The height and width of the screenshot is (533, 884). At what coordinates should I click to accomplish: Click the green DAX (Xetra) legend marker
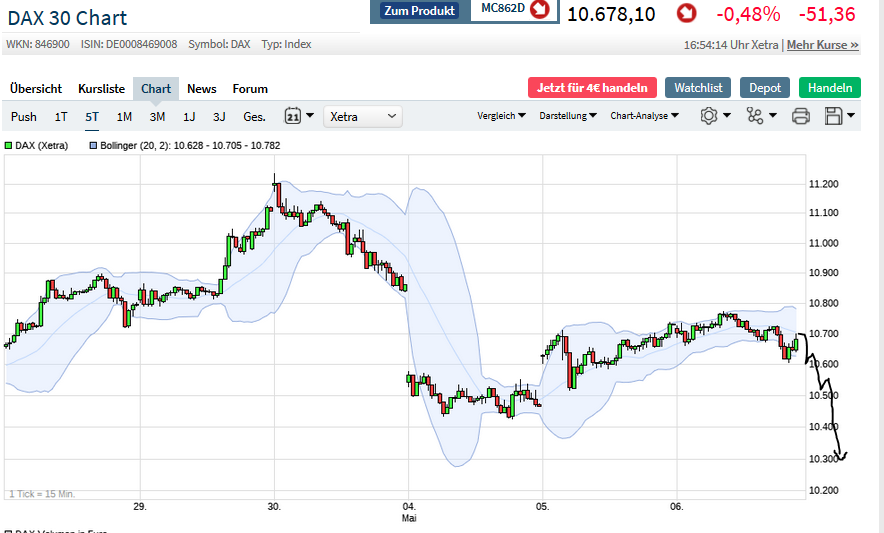coord(10,146)
